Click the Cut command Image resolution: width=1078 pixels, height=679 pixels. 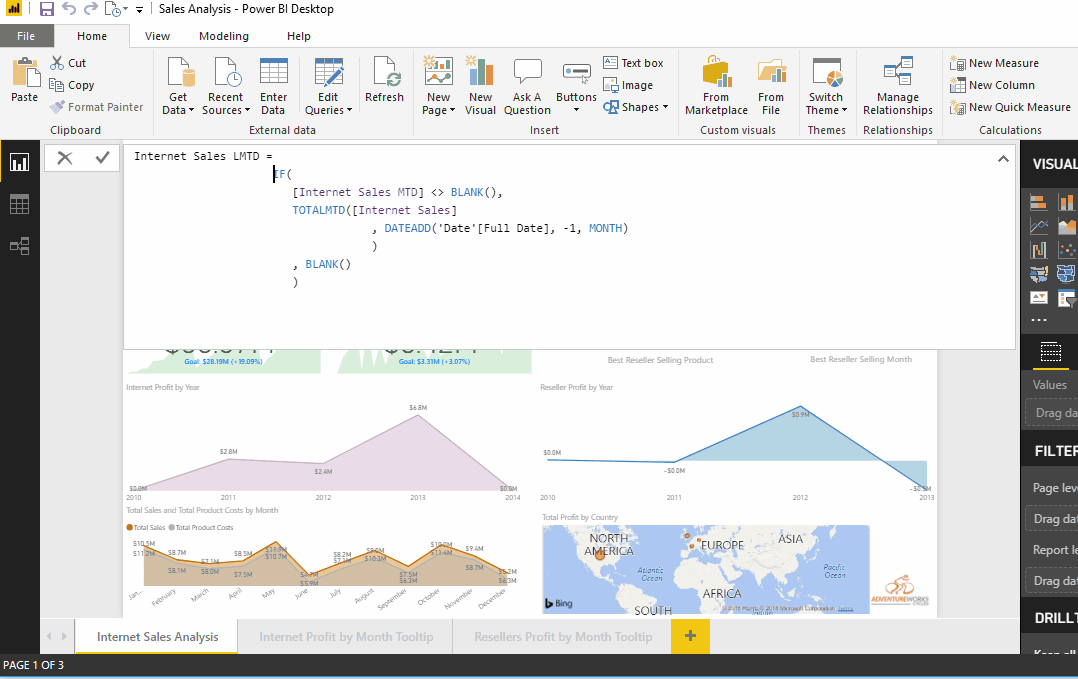(x=68, y=63)
